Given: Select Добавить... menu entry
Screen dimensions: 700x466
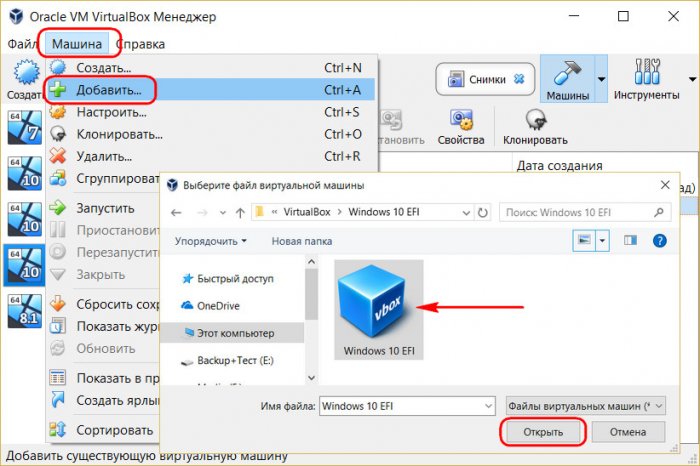Looking at the screenshot, I should click(x=212, y=90).
